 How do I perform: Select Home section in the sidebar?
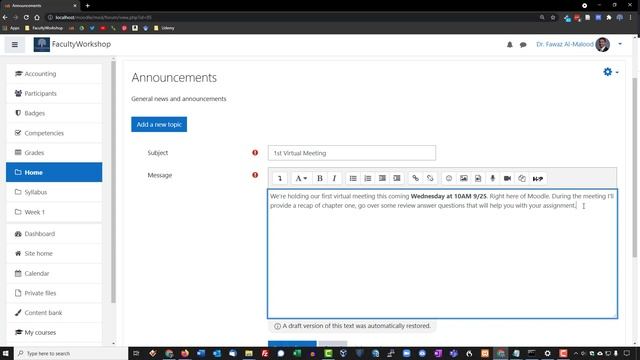point(54,172)
